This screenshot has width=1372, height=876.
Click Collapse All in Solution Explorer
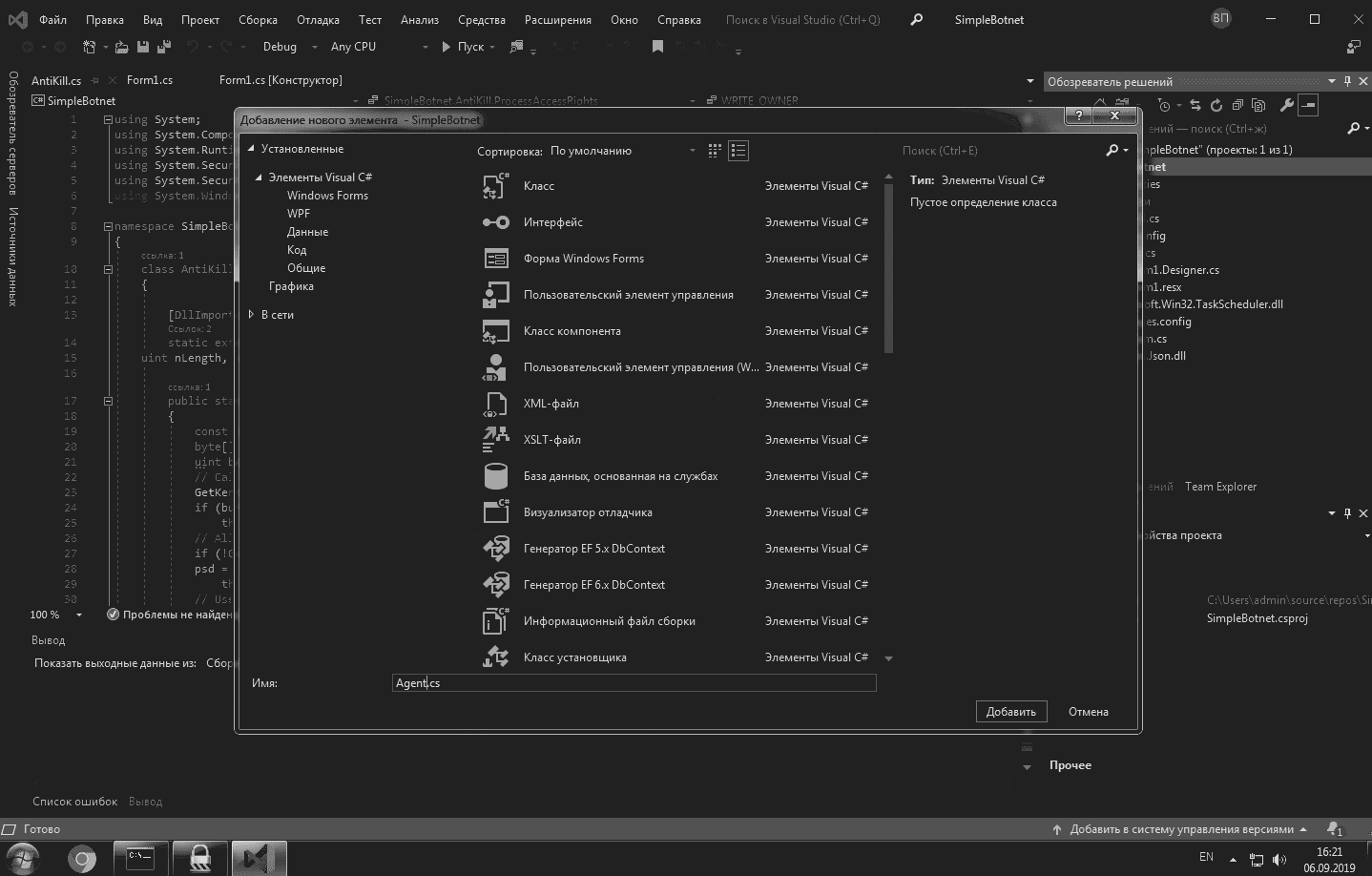(x=1237, y=105)
